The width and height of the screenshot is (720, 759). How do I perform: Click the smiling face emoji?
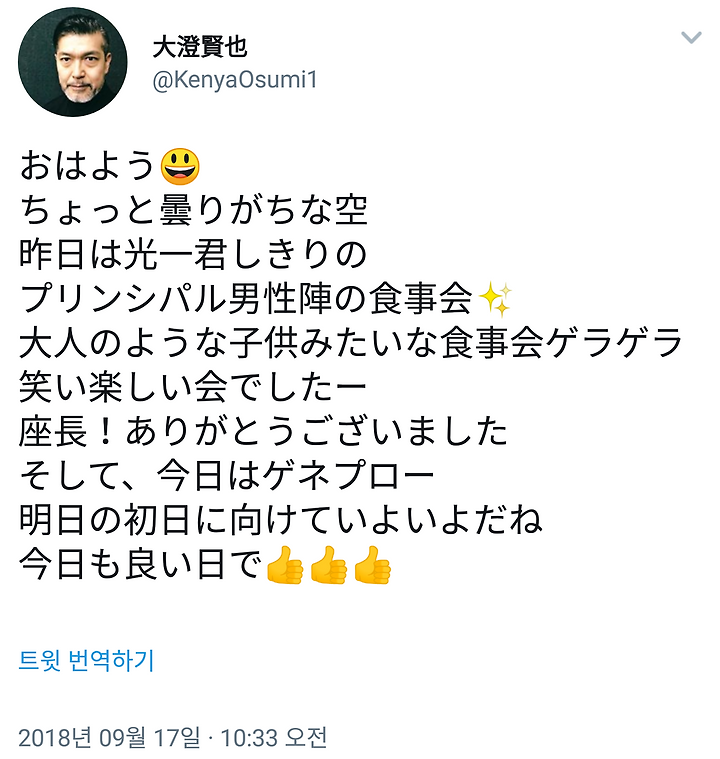tap(180, 167)
